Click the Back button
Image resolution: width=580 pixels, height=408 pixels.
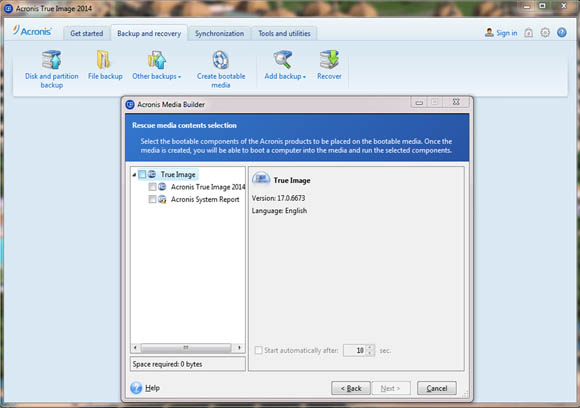351,388
